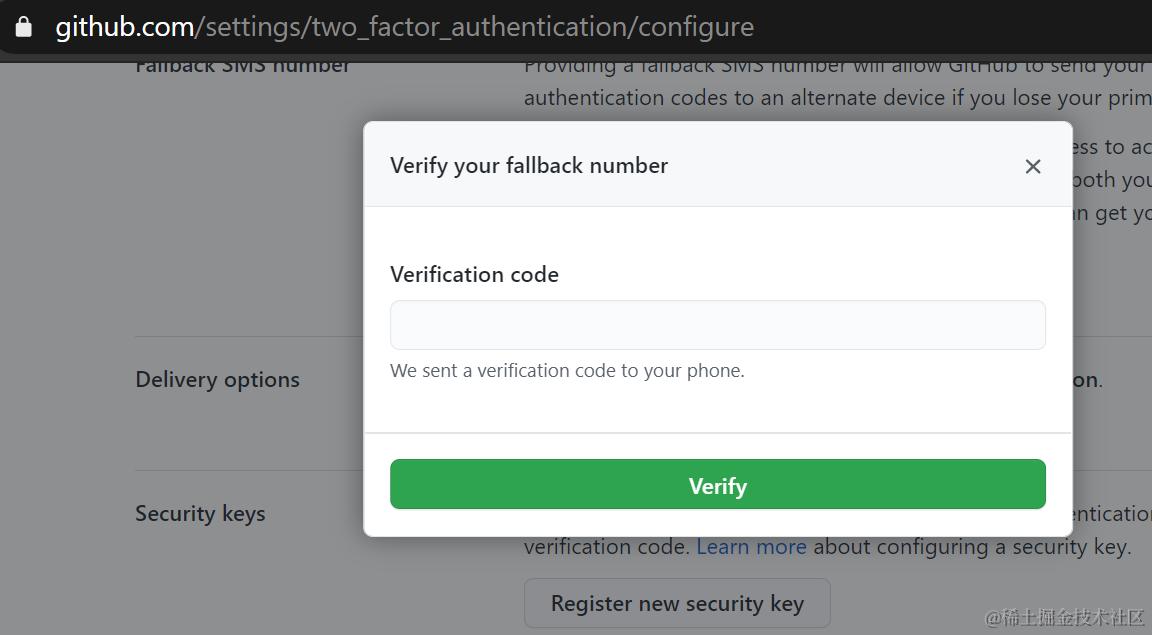Click the lock icon in address bar
The width and height of the screenshot is (1152, 635).
point(24,26)
